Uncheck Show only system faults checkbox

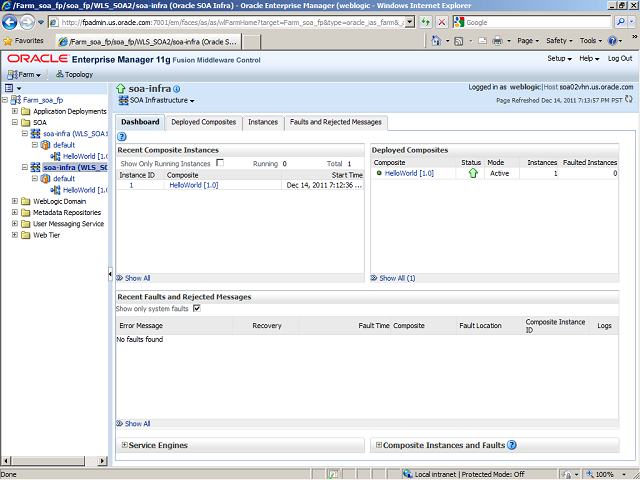(x=196, y=308)
